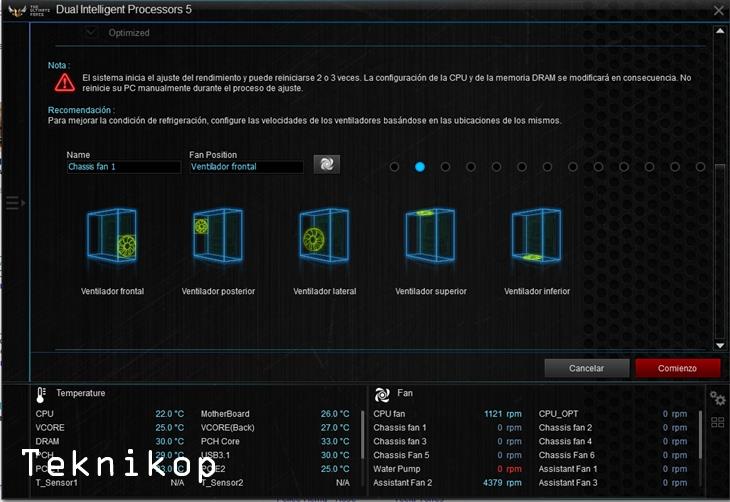
Task: Choose the Ventilador inferior case icon
Action: coord(536,237)
